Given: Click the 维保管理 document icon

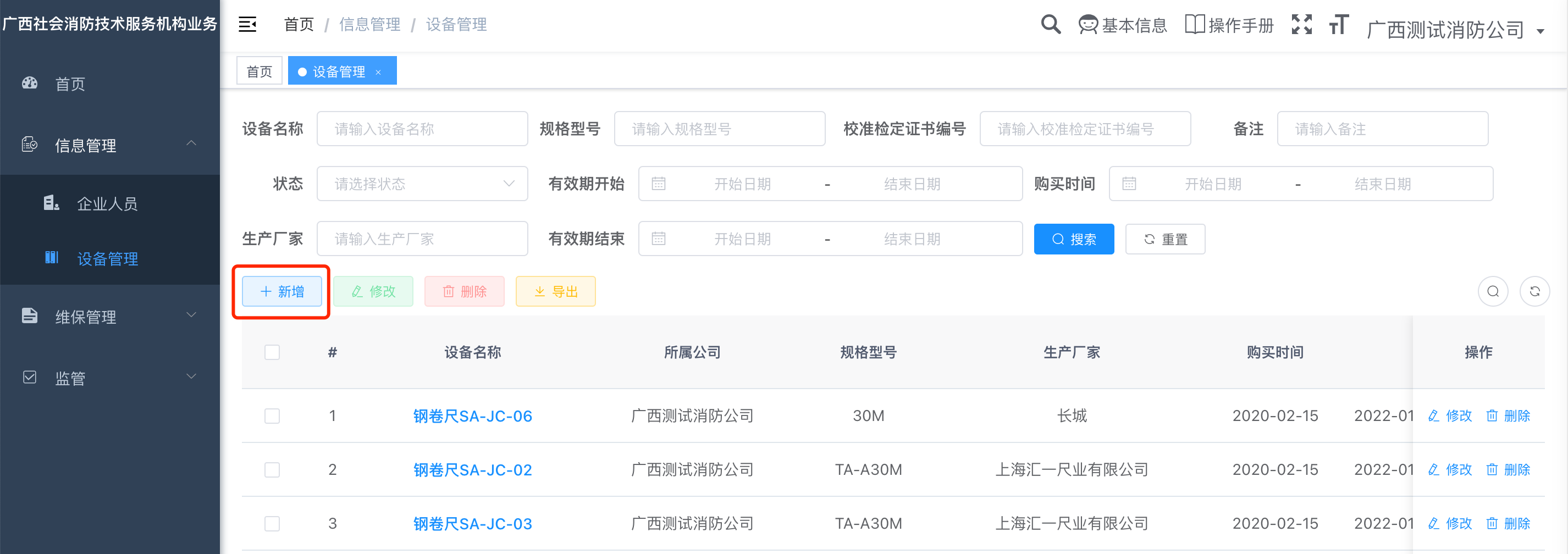Looking at the screenshot, I should point(29,315).
